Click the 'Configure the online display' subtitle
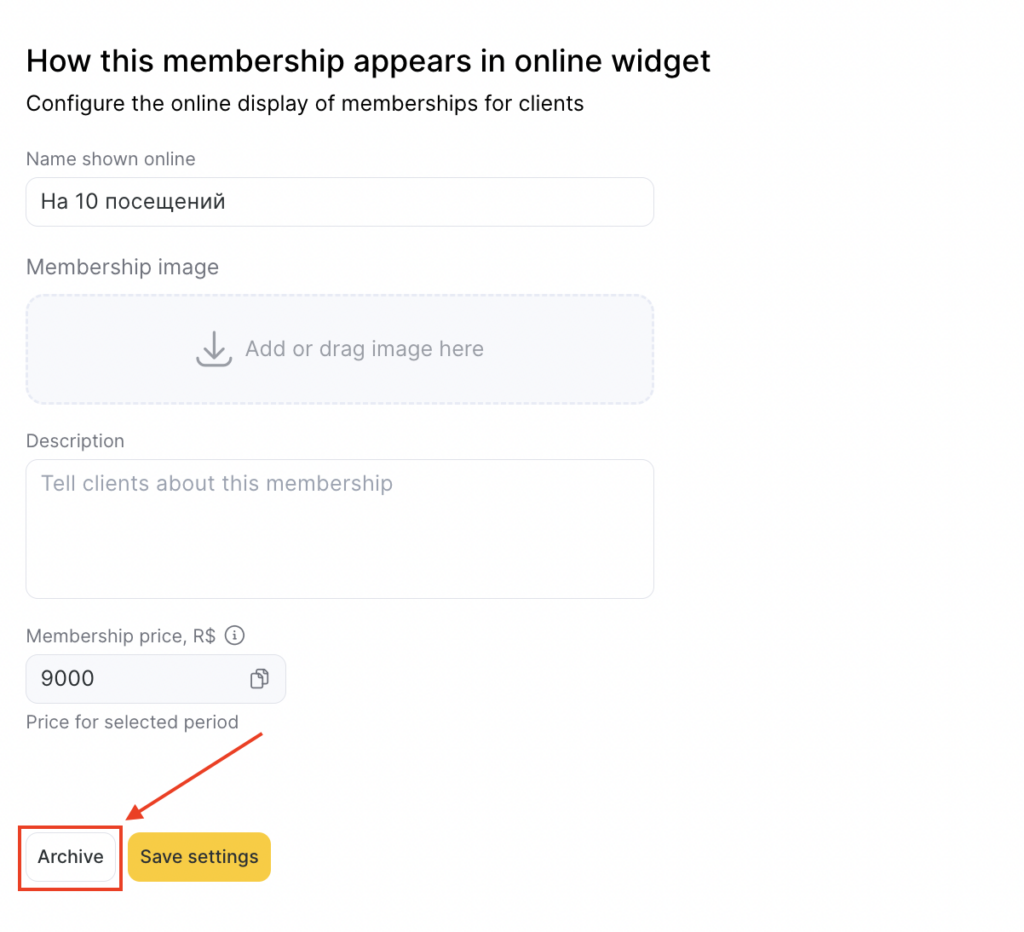 click(305, 104)
